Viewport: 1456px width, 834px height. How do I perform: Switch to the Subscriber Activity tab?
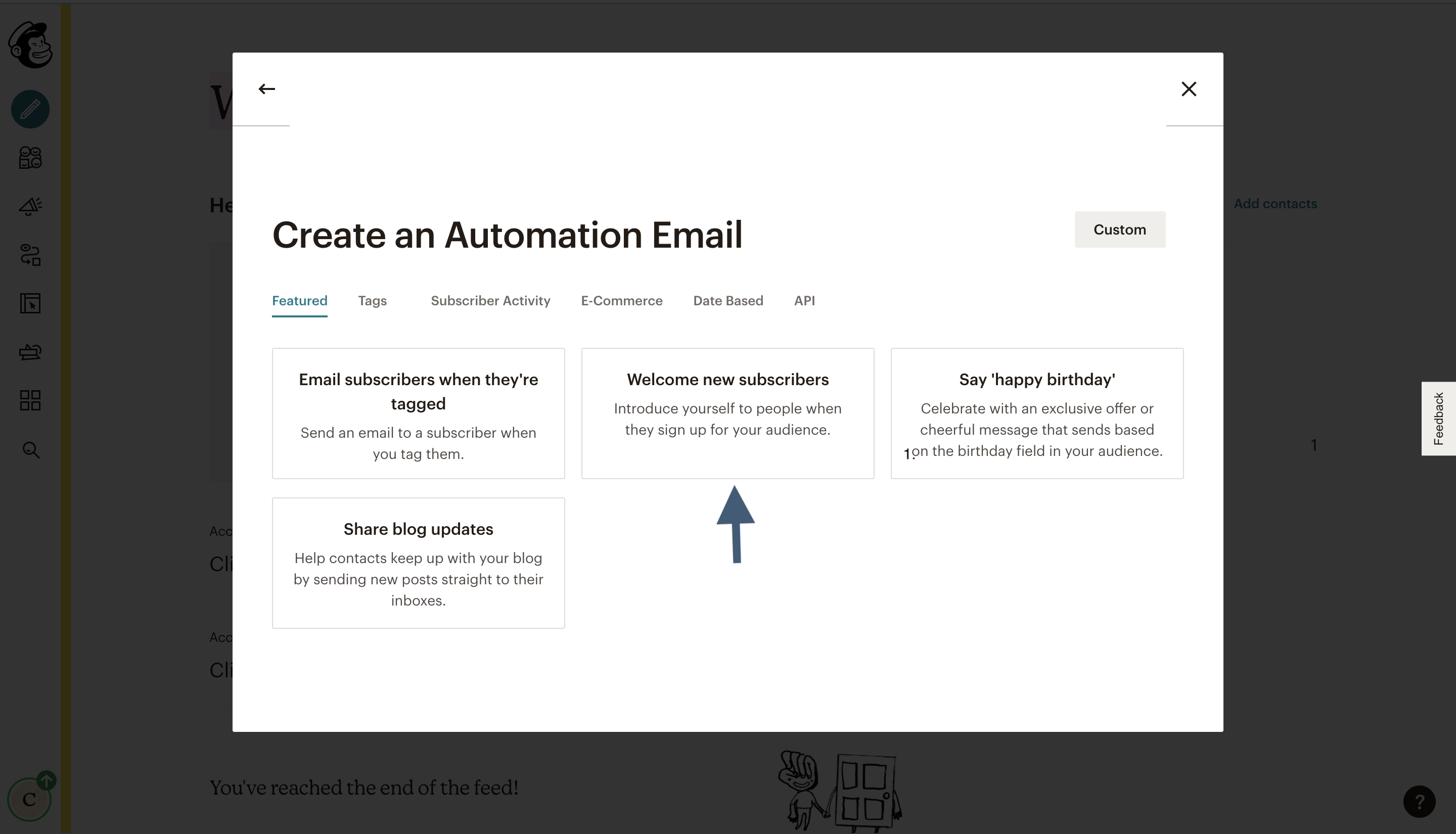tap(490, 301)
